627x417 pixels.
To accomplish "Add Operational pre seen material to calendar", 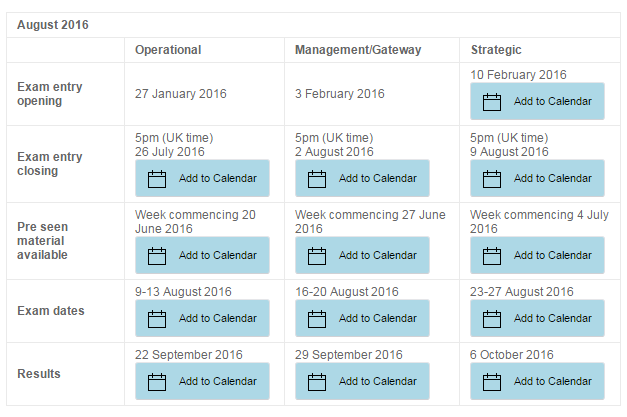I will point(203,256).
